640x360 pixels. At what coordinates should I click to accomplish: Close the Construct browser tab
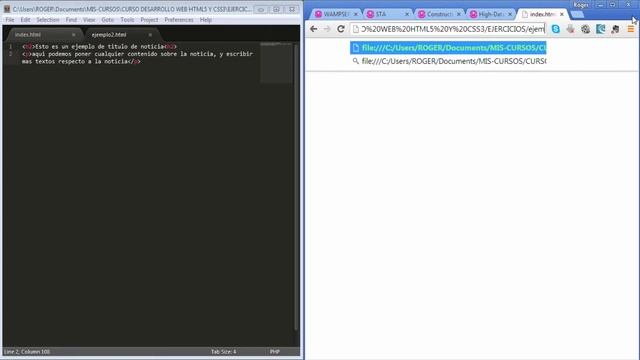(x=459, y=14)
